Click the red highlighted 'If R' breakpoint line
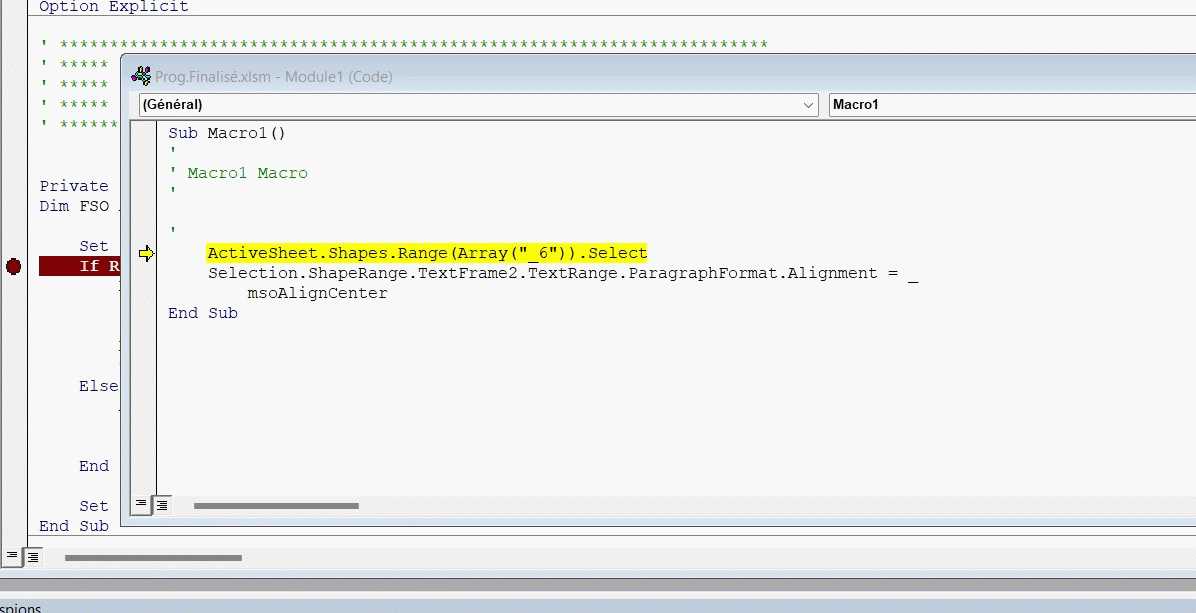This screenshot has width=1196, height=613. click(x=80, y=266)
